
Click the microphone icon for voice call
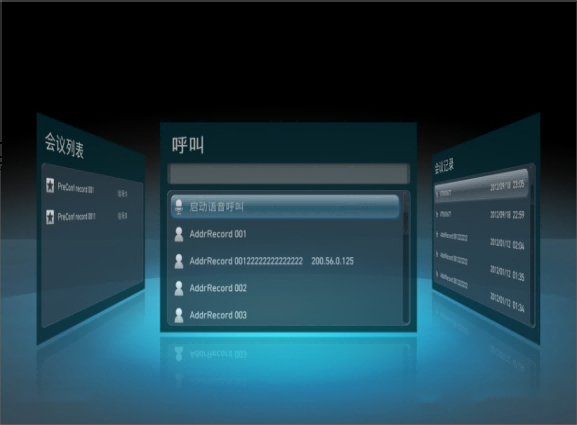pyautogui.click(x=179, y=207)
